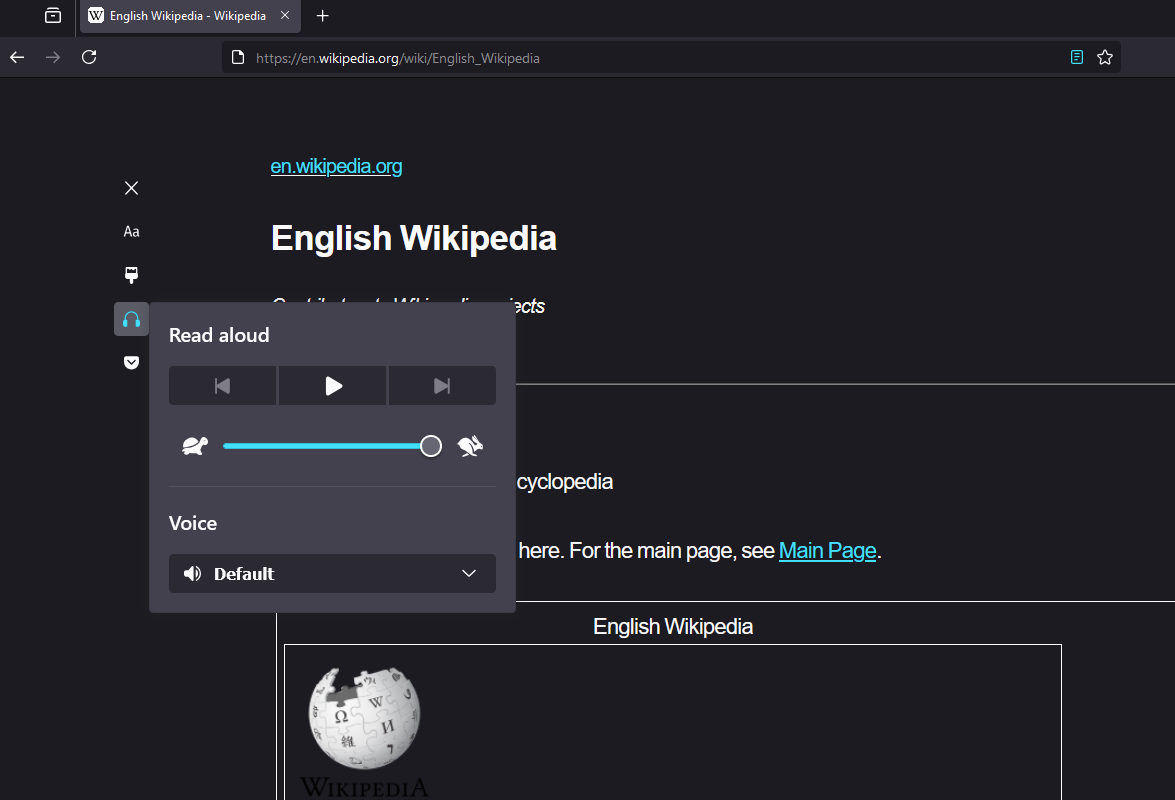Click the turtle slow speed icon
The image size is (1175, 800).
[194, 446]
